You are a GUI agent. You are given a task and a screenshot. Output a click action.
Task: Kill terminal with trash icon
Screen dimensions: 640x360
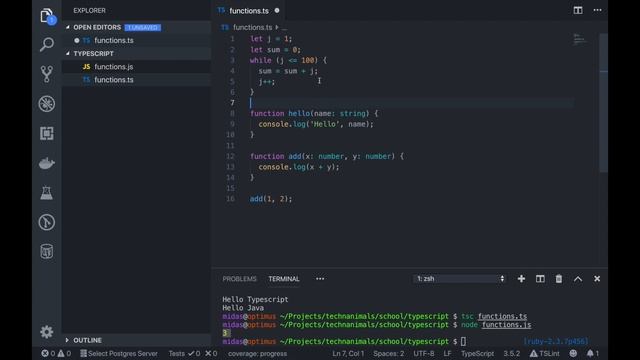[x=559, y=279]
